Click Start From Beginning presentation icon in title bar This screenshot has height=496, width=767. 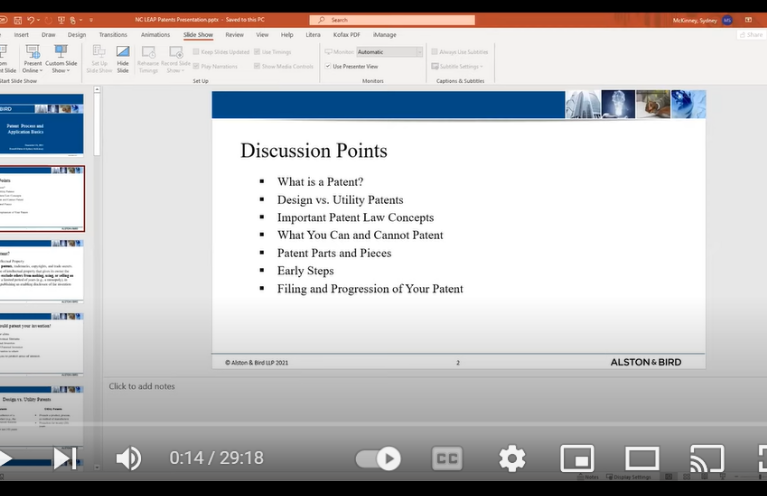tap(61, 20)
